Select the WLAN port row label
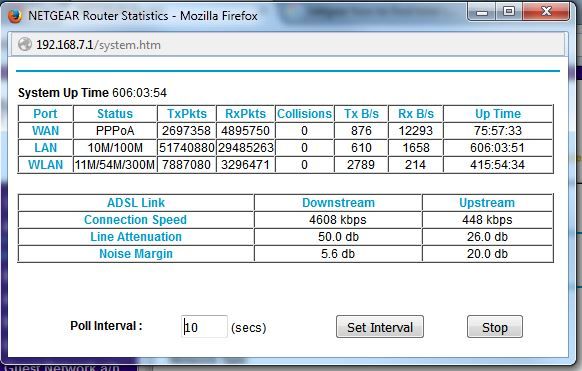 pyautogui.click(x=45, y=165)
